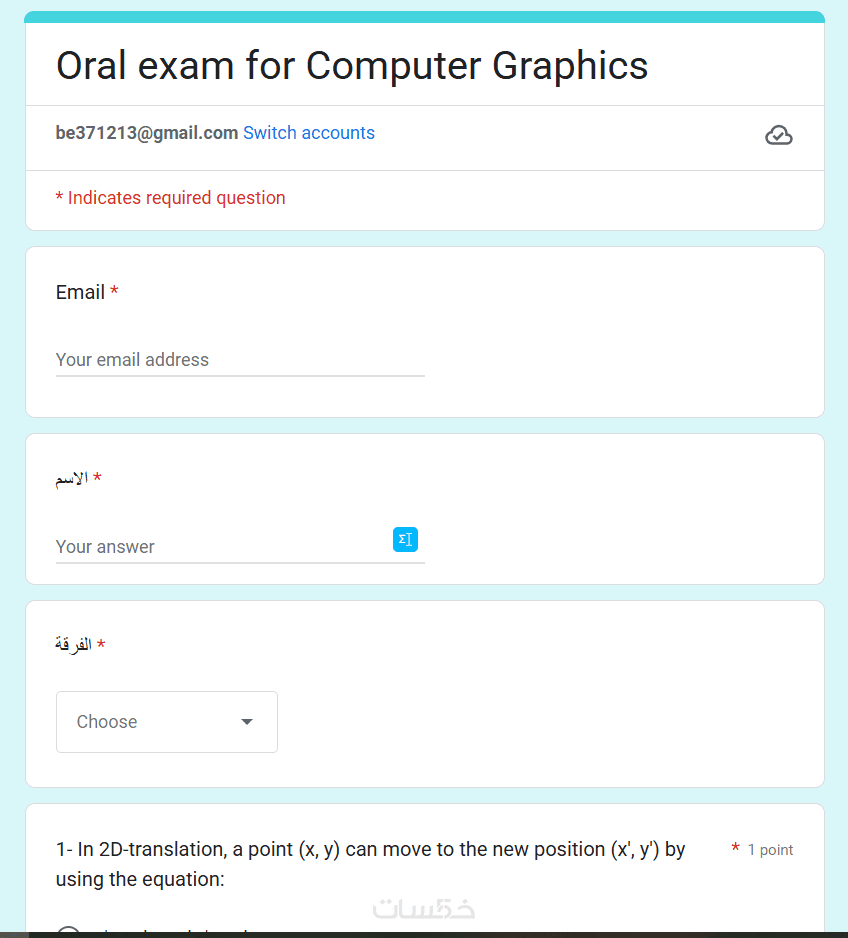The height and width of the screenshot is (938, 848).
Task: Click the arrow in the Choose dropdown
Action: pos(247,722)
